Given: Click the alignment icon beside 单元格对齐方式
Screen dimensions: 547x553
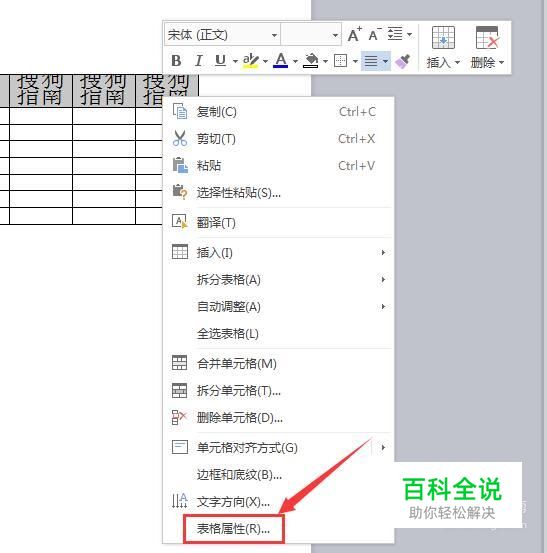Looking at the screenshot, I should (x=180, y=447).
